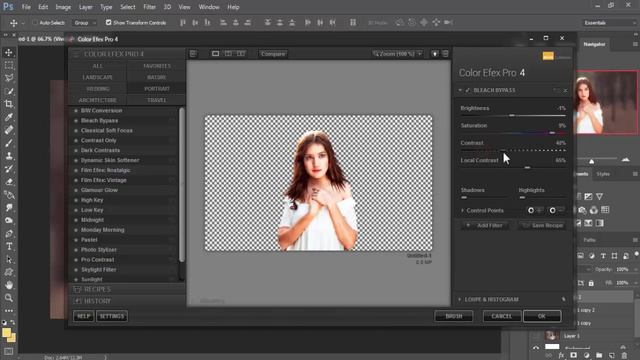Open the Settings button
The image size is (640, 360).
[x=112, y=316]
